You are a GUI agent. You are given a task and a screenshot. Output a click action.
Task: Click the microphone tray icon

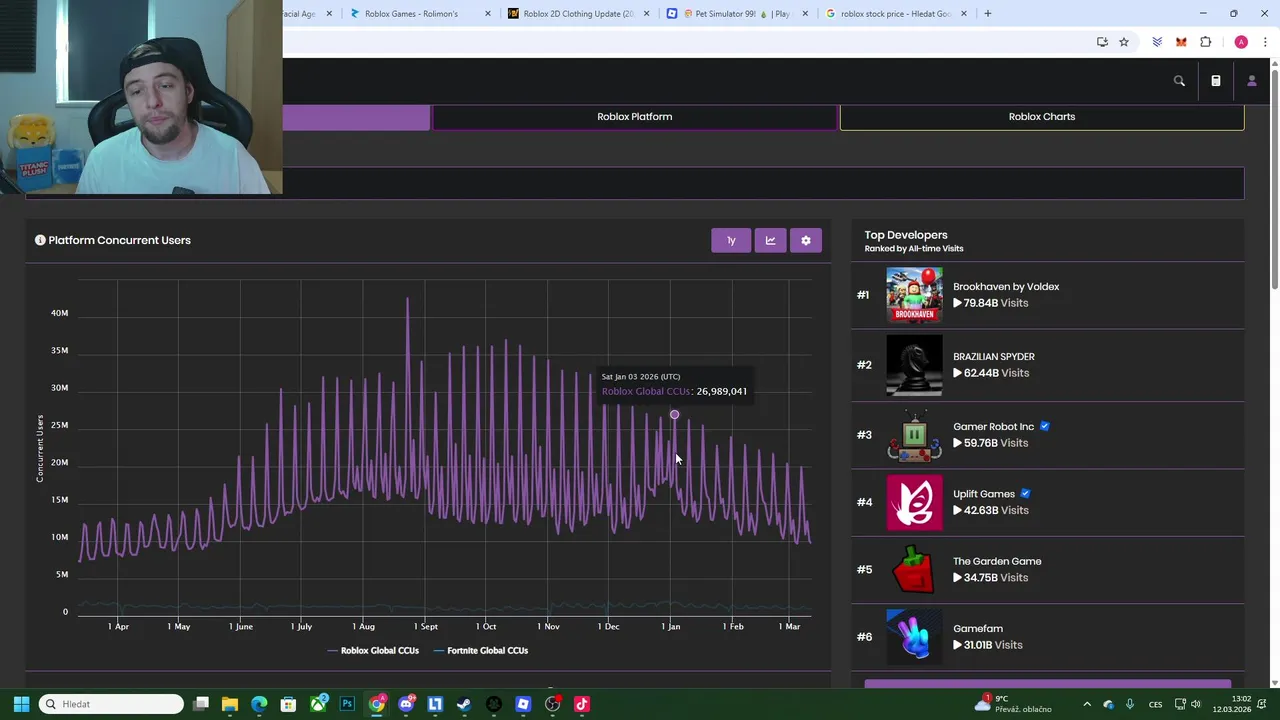tap(1130, 704)
